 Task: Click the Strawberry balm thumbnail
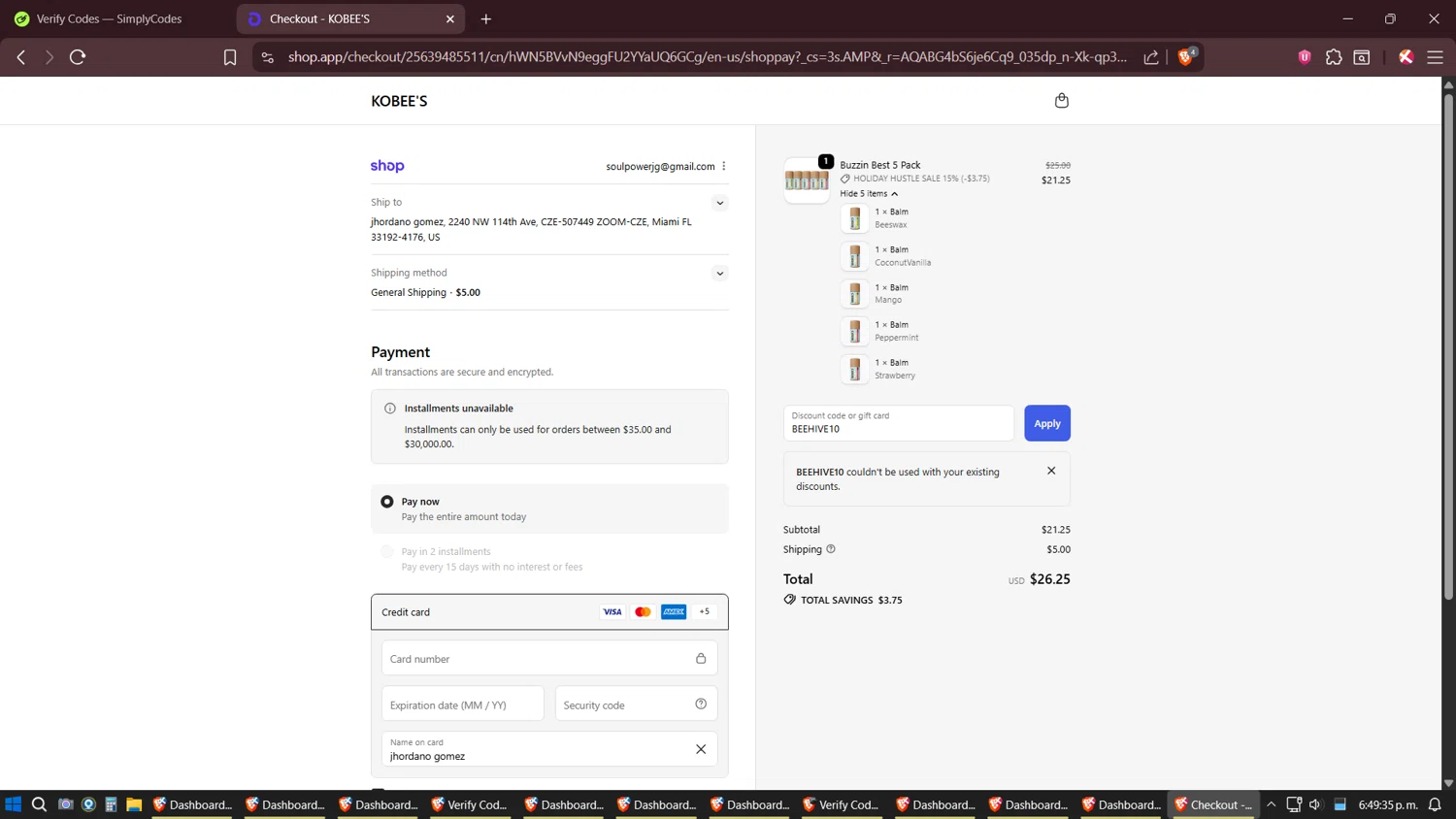(854, 370)
